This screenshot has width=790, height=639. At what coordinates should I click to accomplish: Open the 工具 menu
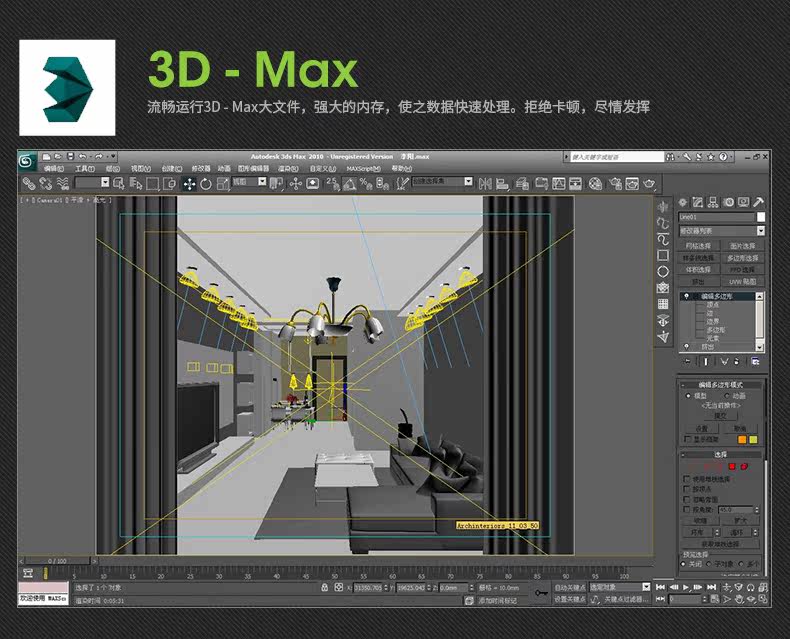[x=85, y=169]
